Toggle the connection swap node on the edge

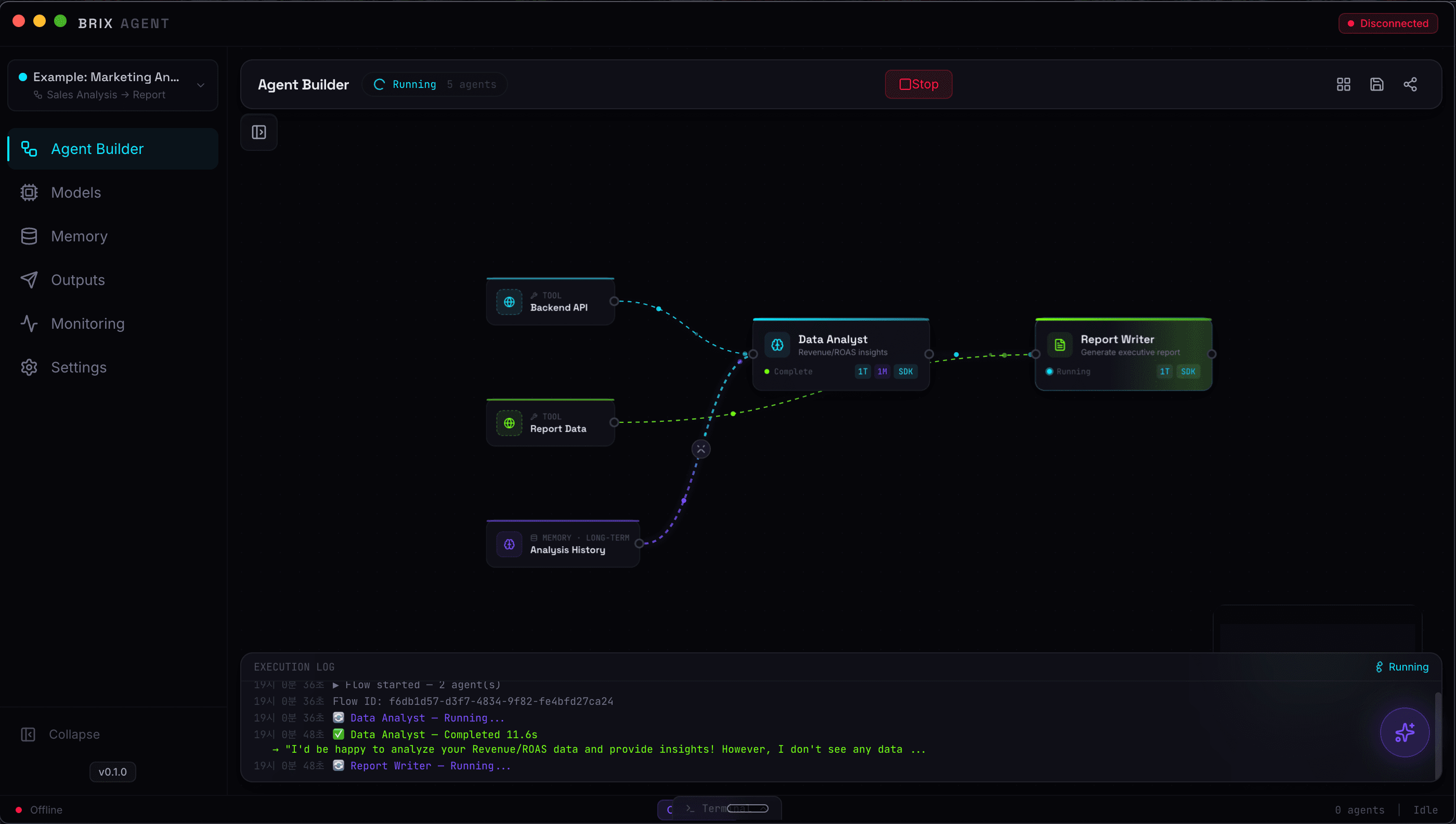click(700, 449)
